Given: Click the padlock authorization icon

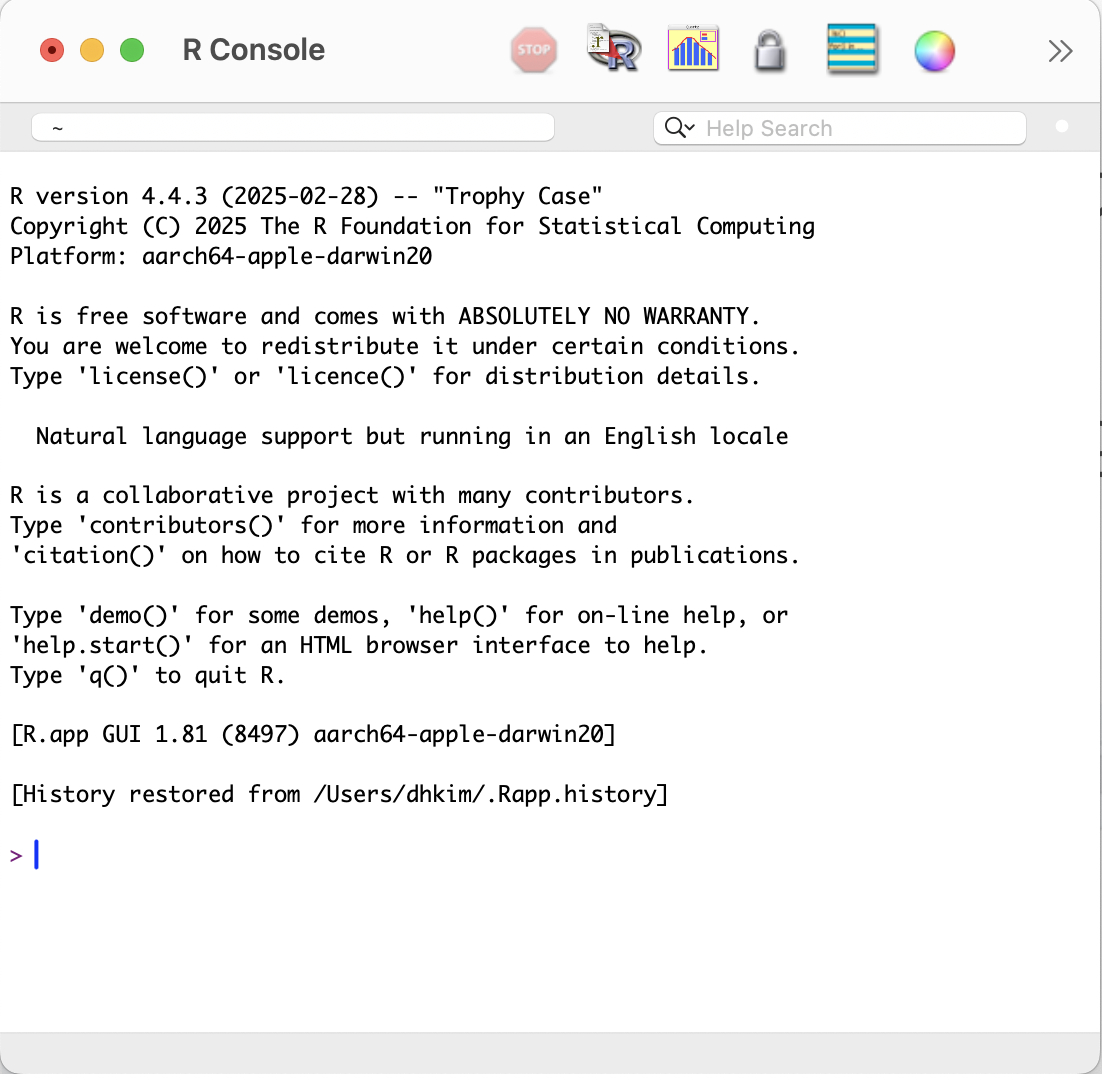Looking at the screenshot, I should click(770, 51).
